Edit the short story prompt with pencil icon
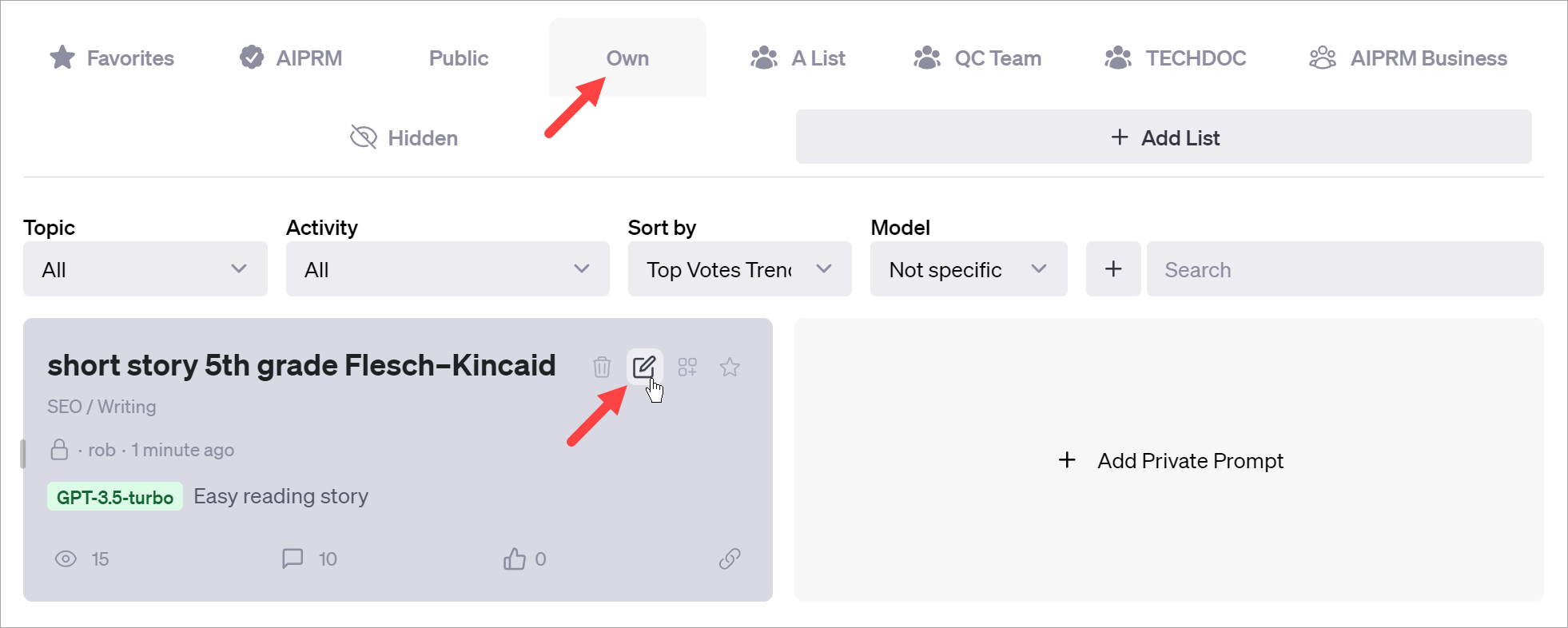 coord(644,367)
